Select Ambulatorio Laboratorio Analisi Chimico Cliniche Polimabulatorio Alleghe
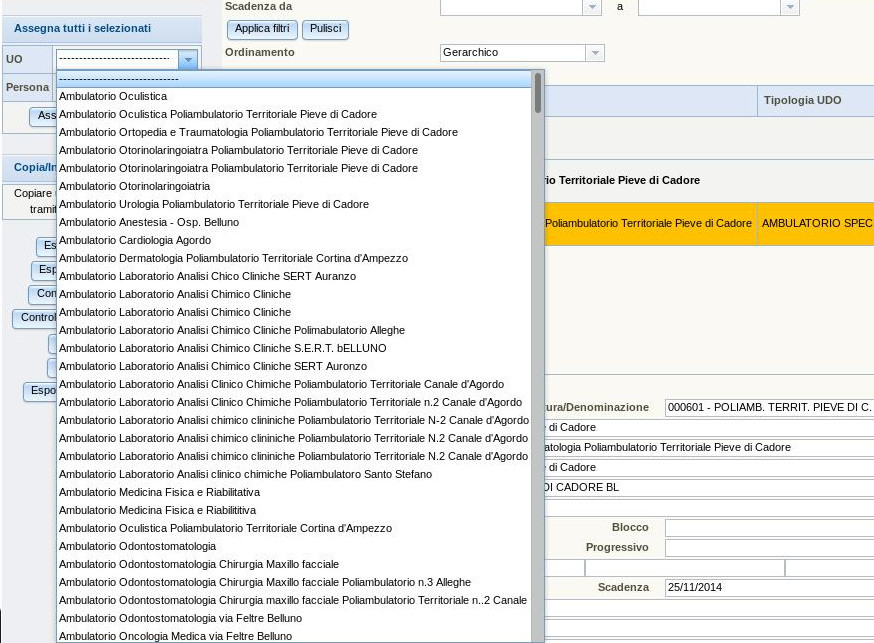This screenshot has height=643, width=874. [x=232, y=330]
